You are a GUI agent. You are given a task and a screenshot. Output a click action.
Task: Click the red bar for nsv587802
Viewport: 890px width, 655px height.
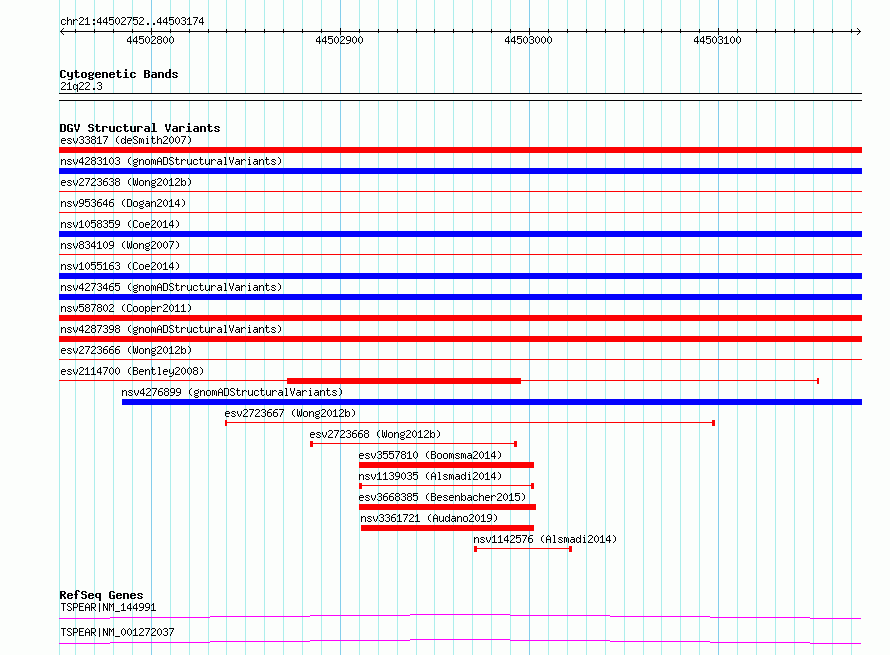[460, 318]
